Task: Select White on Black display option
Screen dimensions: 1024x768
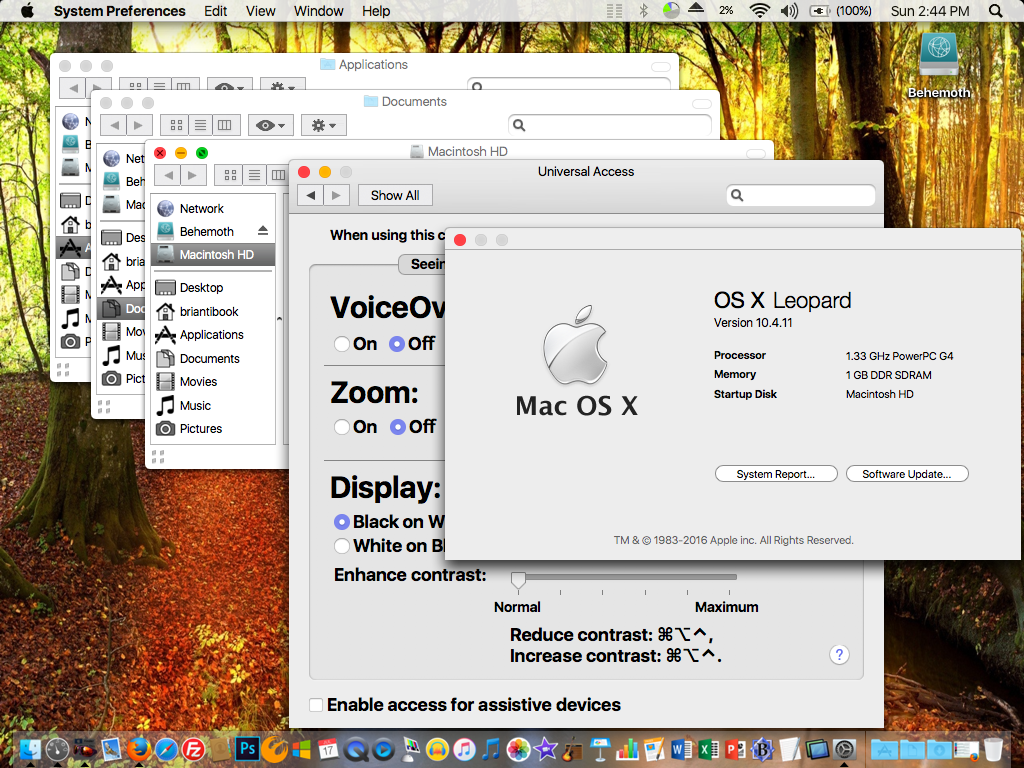Action: pyautogui.click(x=342, y=546)
